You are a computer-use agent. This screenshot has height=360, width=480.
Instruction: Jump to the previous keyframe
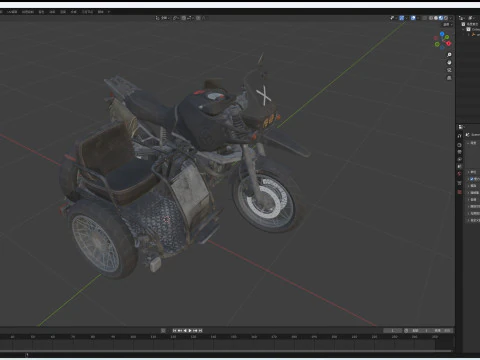coord(180,331)
